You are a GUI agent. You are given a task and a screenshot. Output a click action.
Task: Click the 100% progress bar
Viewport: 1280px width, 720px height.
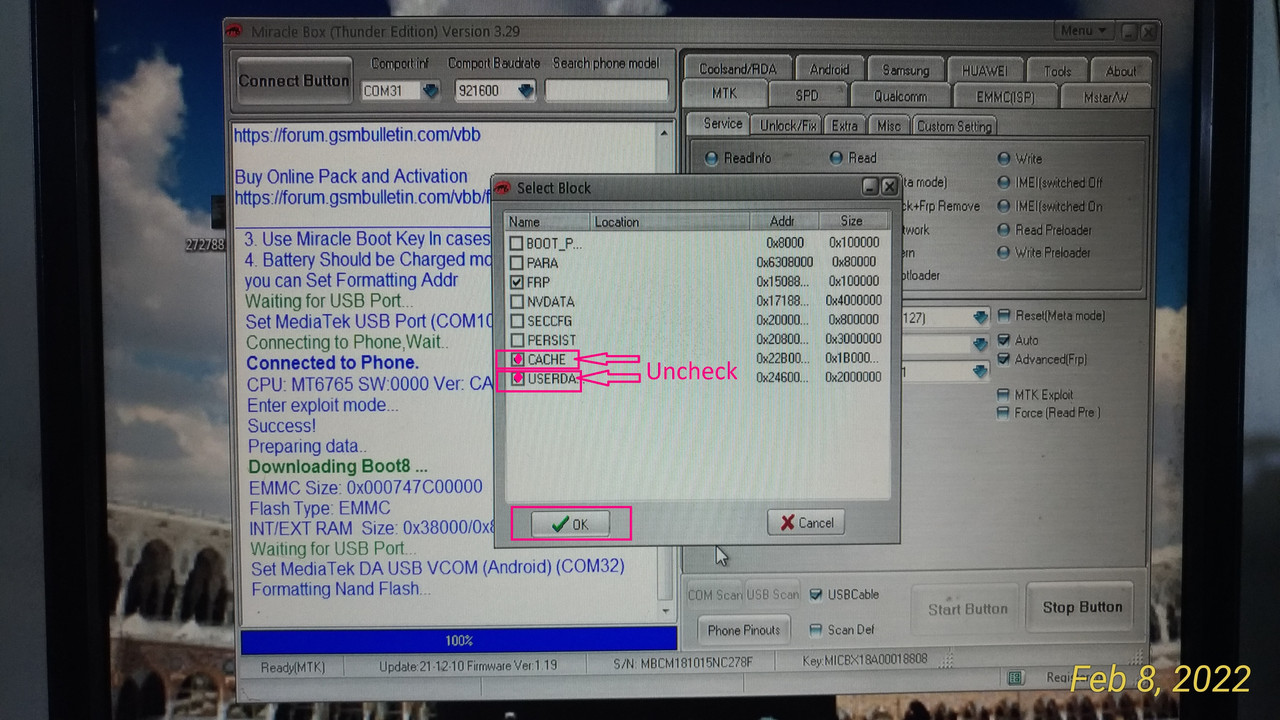459,640
